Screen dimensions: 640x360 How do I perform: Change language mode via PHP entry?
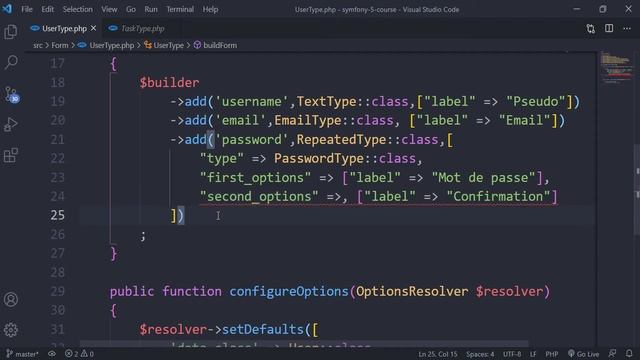[552, 354]
